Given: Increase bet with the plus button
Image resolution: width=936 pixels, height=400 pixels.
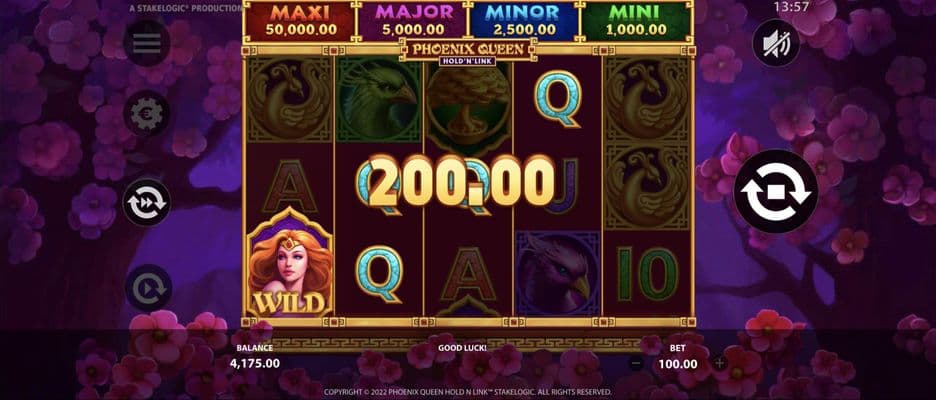Looking at the screenshot, I should [x=719, y=363].
